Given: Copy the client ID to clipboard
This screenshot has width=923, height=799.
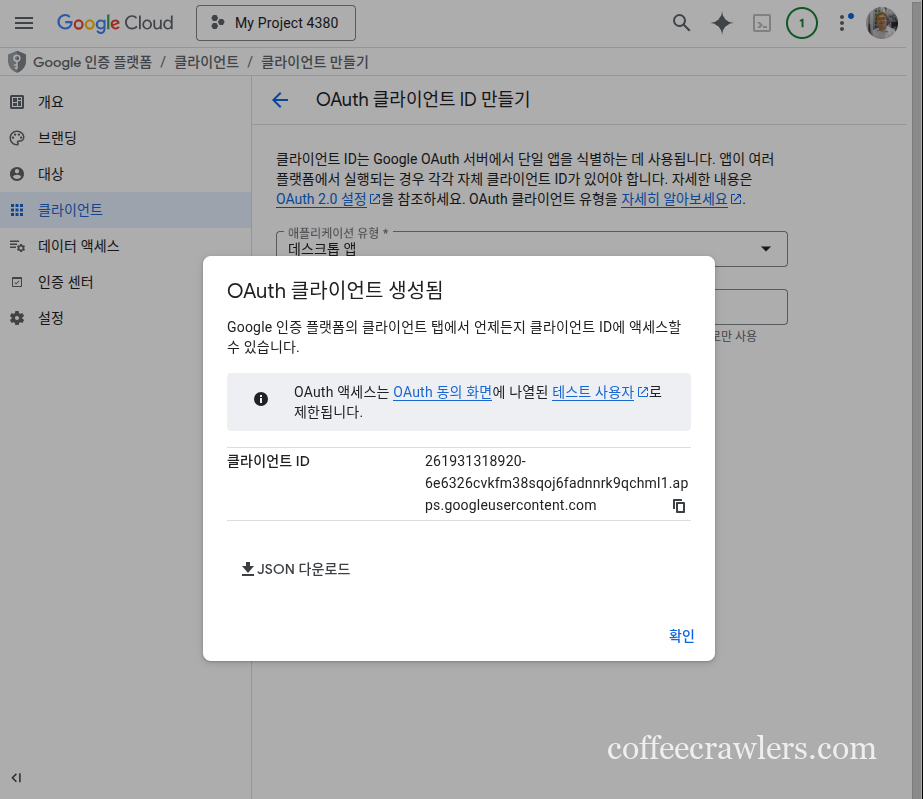Looking at the screenshot, I should point(679,506).
